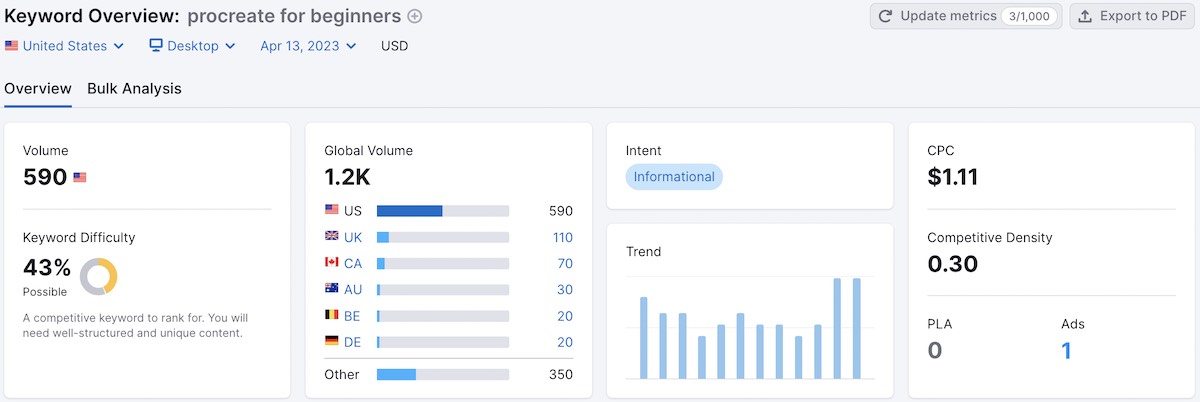Screen dimensions: 1200x402
Task: Click the Volume 590 figure
Action: pyautogui.click(x=45, y=177)
